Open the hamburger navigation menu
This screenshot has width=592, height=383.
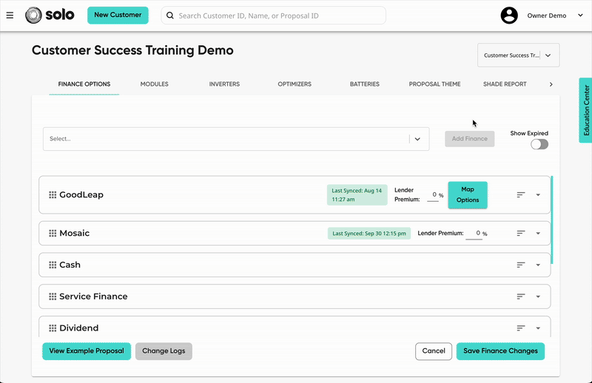10,15
